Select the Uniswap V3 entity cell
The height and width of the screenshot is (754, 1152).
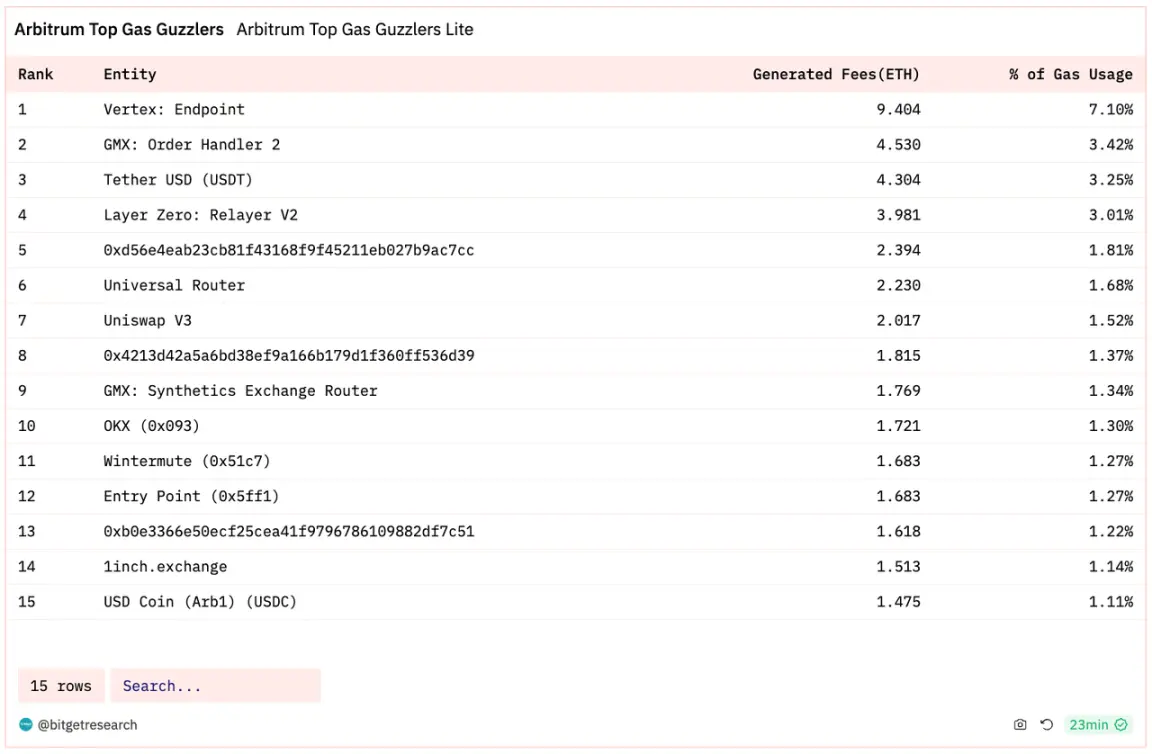click(x=148, y=321)
